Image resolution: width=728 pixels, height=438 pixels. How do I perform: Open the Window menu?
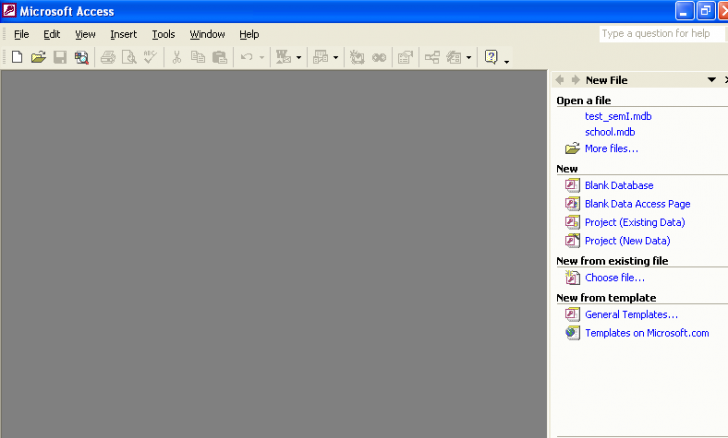[x=207, y=34]
